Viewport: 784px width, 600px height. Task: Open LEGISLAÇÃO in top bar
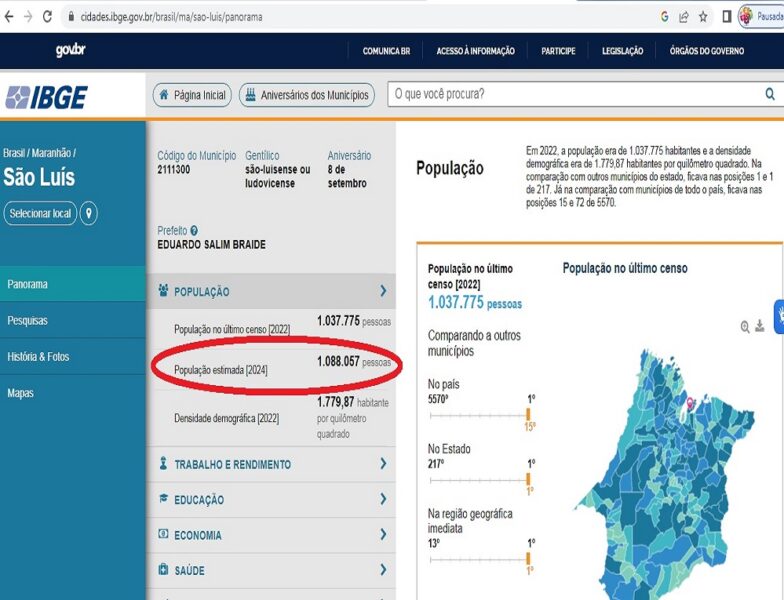click(622, 51)
